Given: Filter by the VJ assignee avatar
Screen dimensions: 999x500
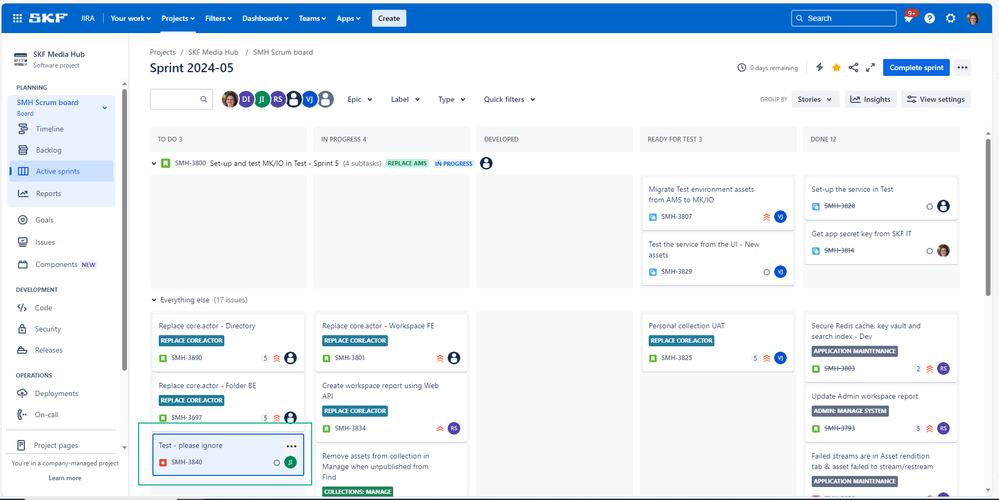Looking at the screenshot, I should [310, 99].
